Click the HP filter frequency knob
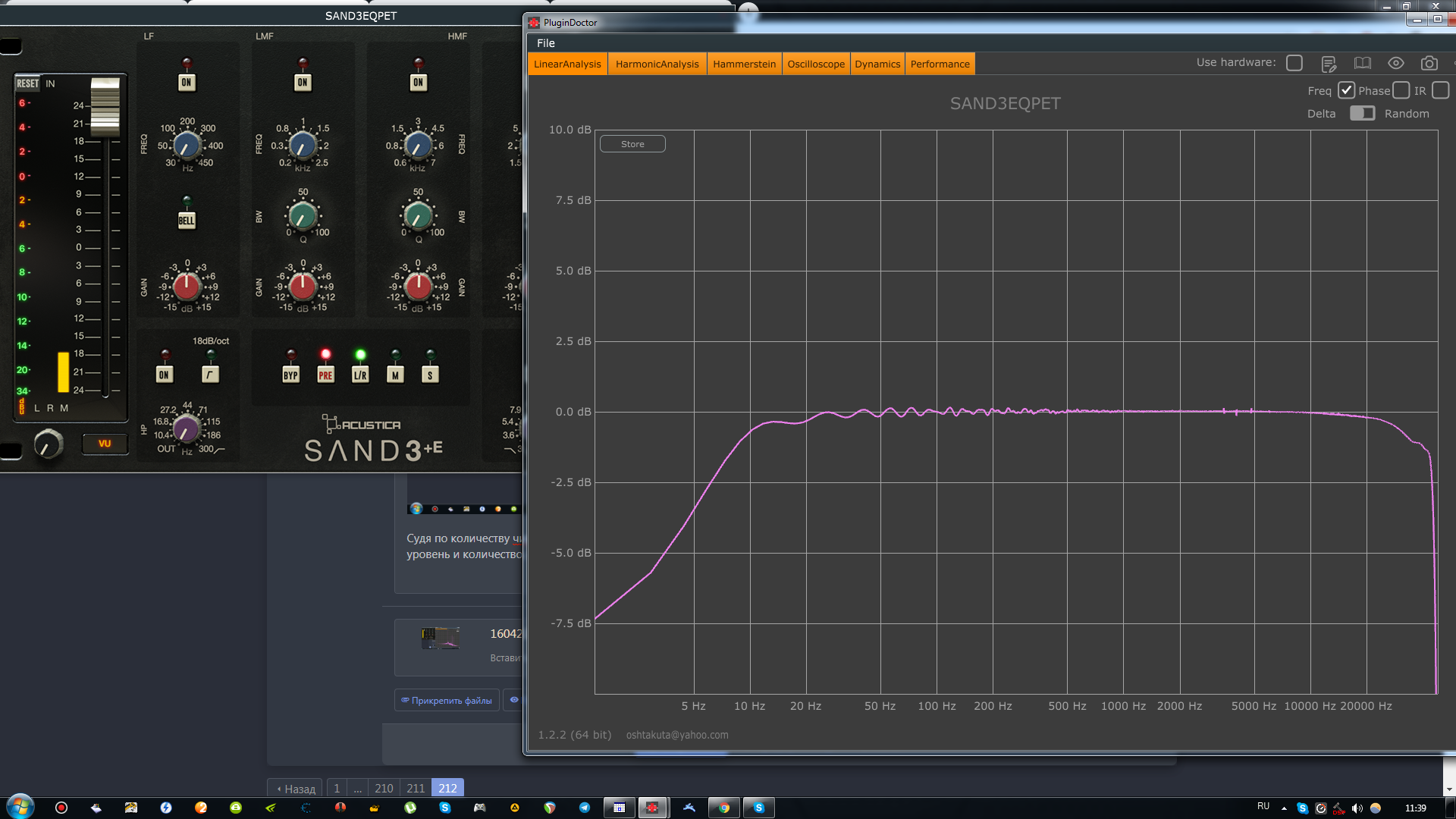Image resolution: width=1456 pixels, height=819 pixels. point(186,430)
